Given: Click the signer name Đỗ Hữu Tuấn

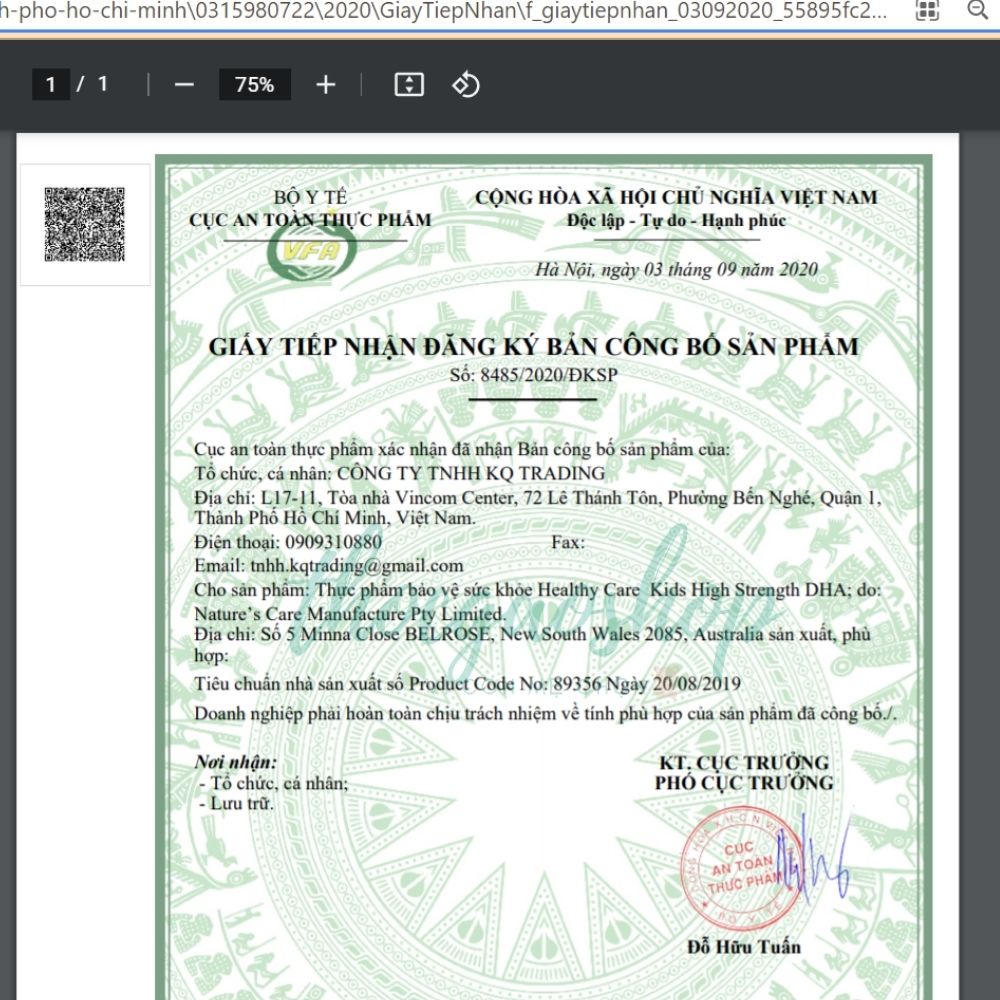Looking at the screenshot, I should point(743,946).
